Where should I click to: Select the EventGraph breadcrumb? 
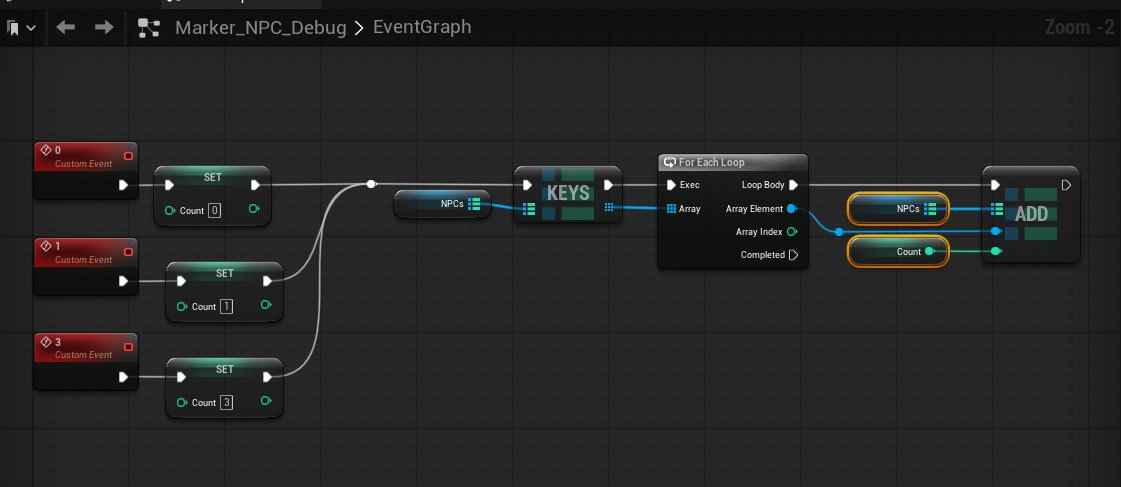point(422,27)
